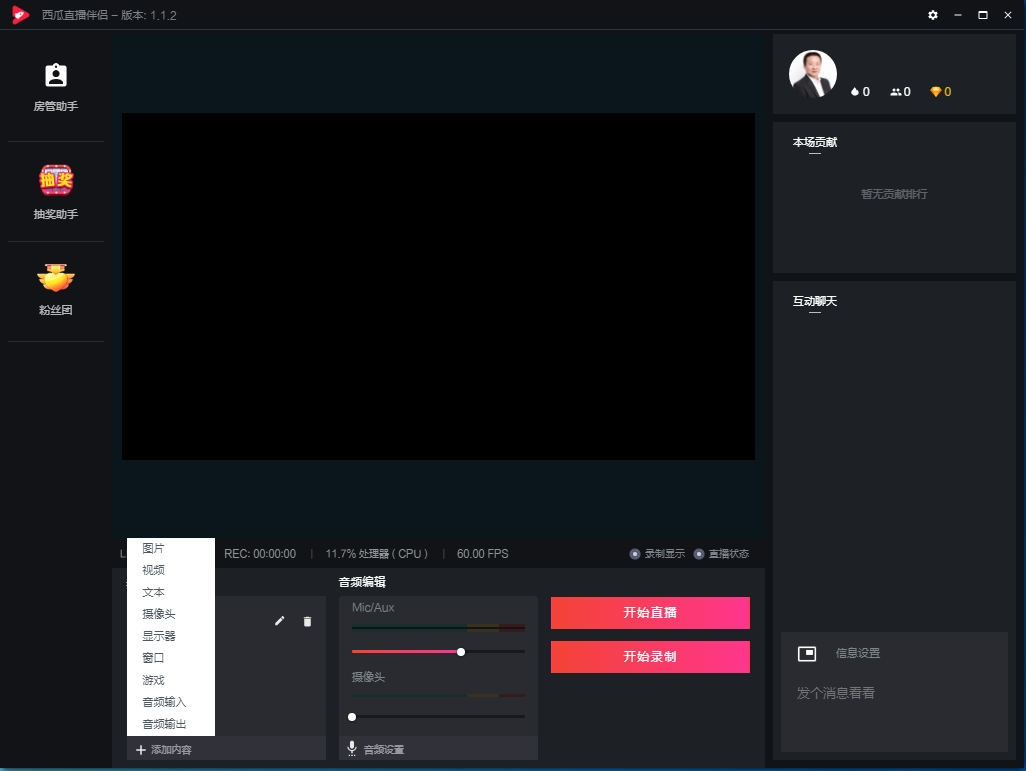Open the settings gear in title bar
Image resolution: width=1026 pixels, height=771 pixels.
coord(932,15)
